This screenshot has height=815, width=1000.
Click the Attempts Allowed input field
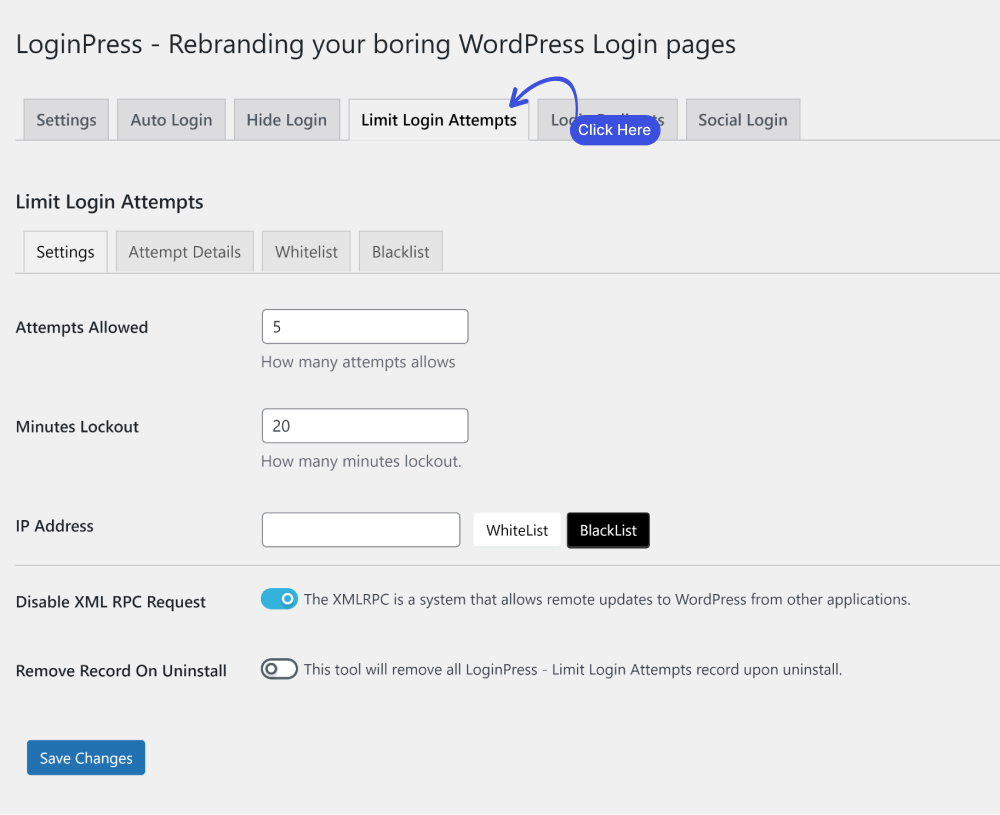click(x=365, y=327)
